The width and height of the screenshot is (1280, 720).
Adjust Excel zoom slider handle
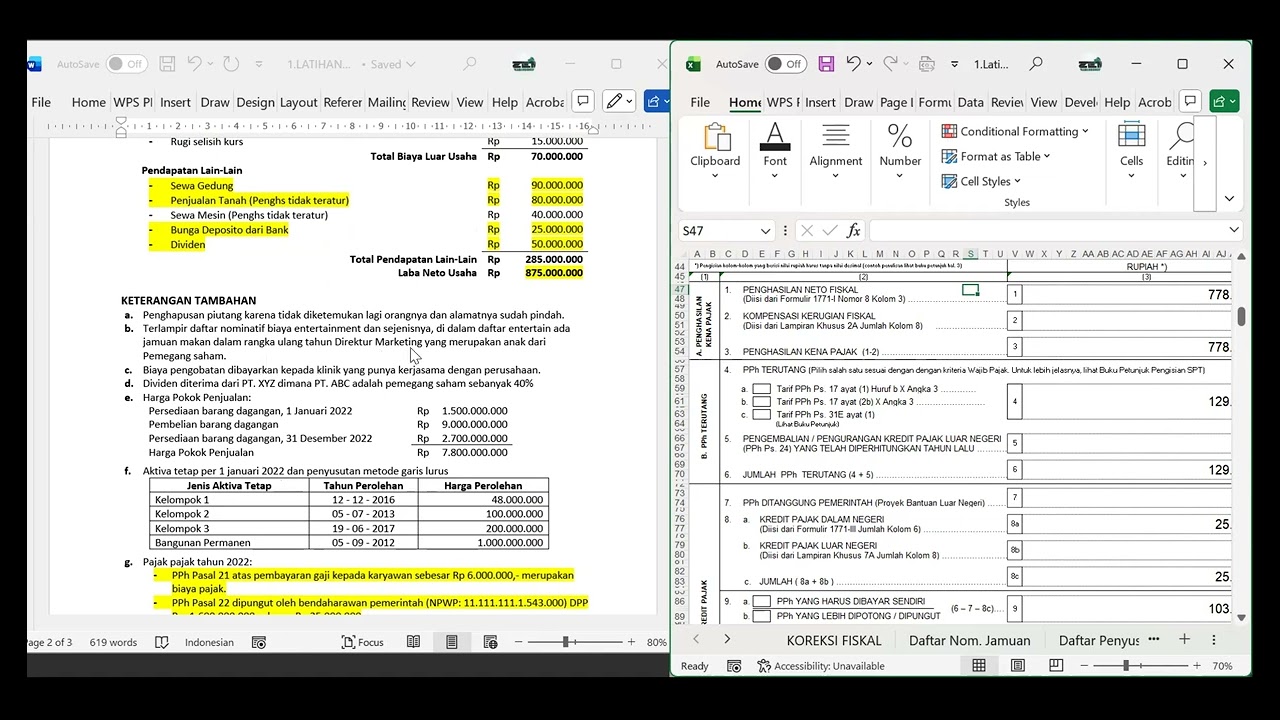tap(1126, 665)
